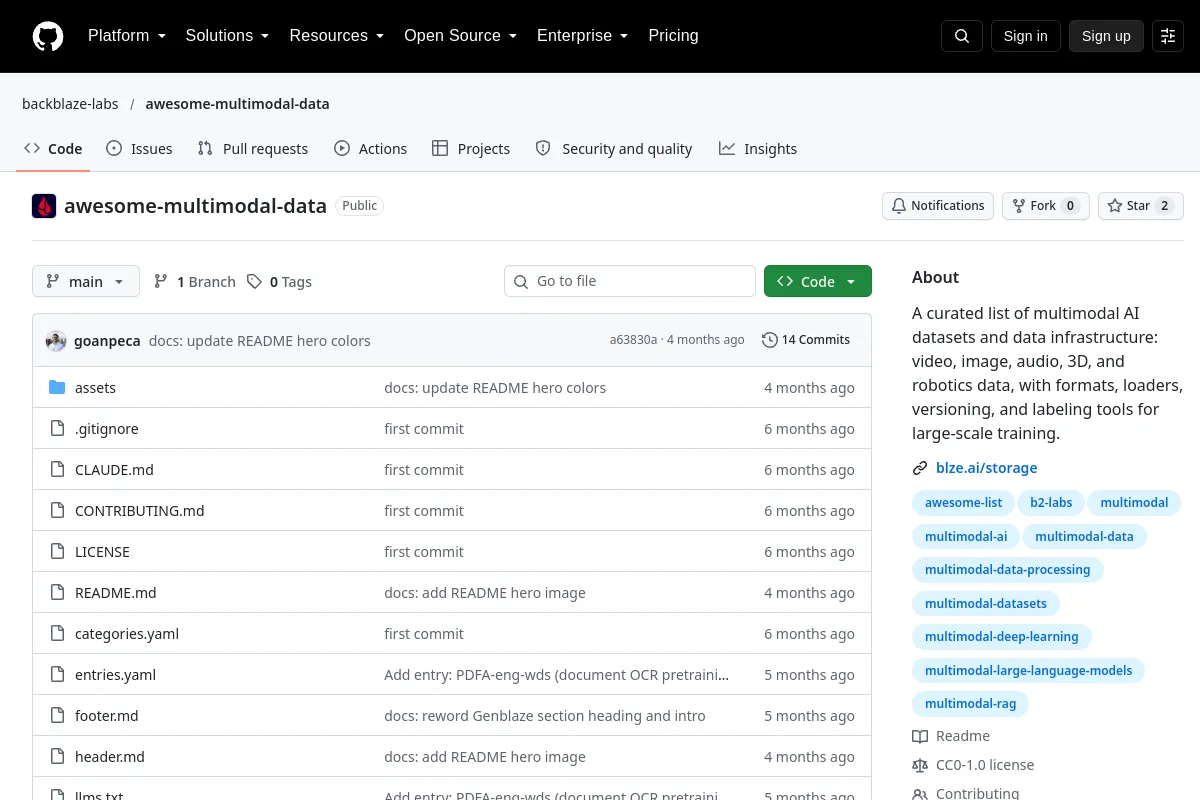
Task: Click the multimodal-deep-learning topic tag
Action: (x=1002, y=637)
